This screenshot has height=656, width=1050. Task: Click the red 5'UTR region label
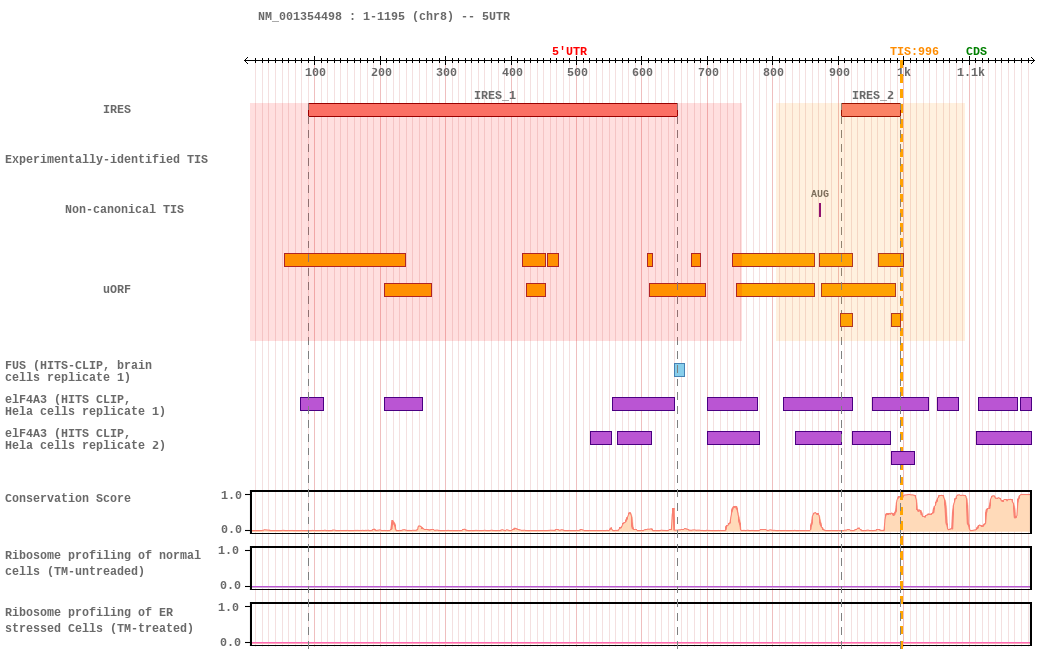click(569, 52)
